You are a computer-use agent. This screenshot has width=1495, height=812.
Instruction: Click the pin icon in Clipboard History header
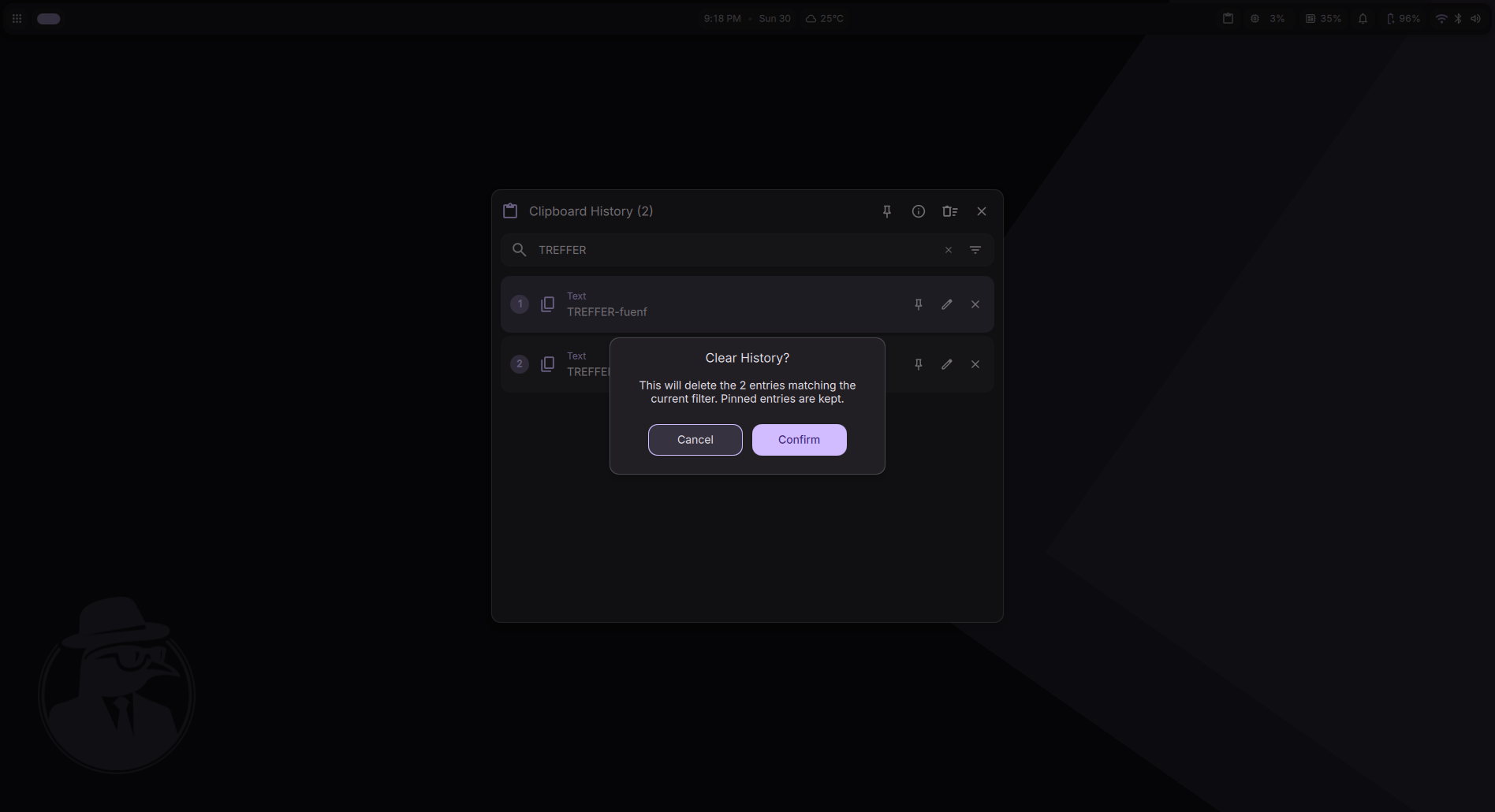(x=887, y=211)
